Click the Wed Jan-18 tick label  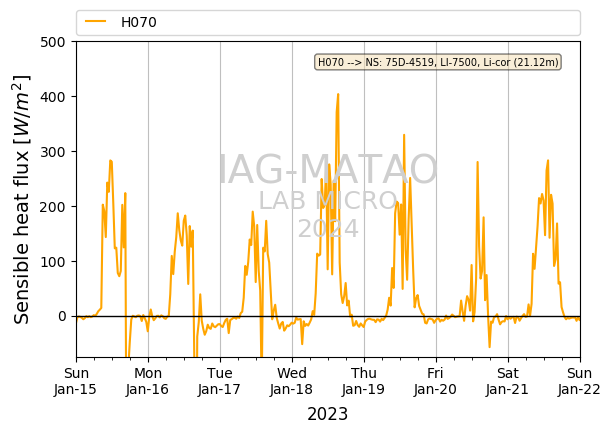(291, 381)
